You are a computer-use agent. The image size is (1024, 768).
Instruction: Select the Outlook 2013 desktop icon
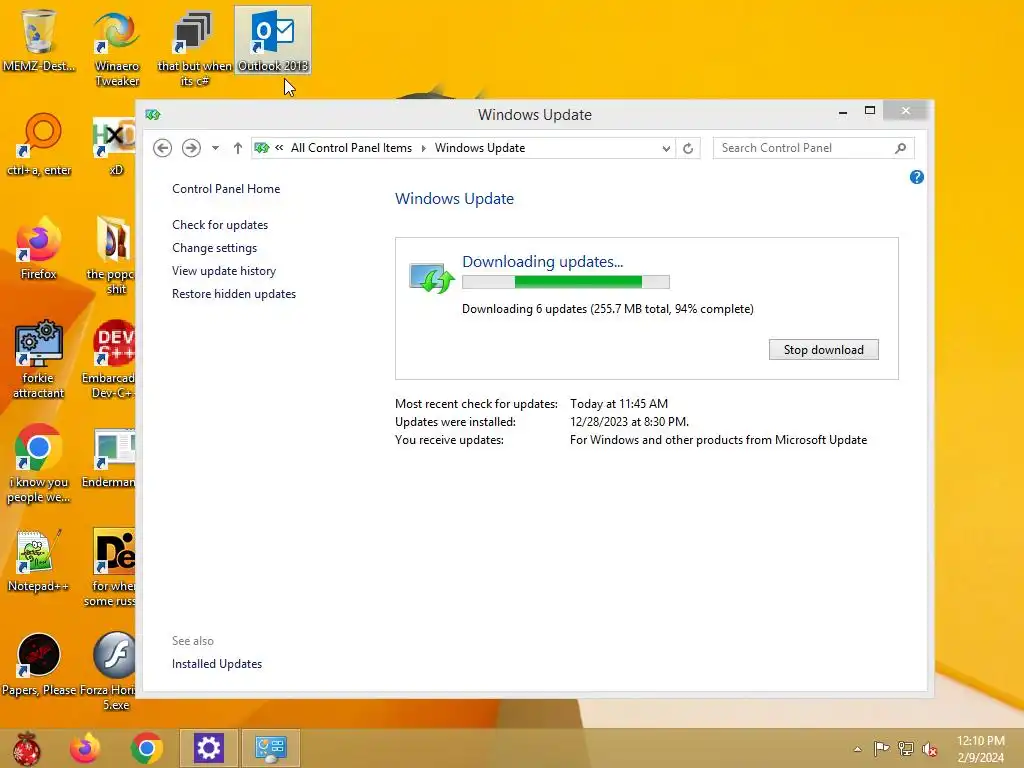pyautogui.click(x=272, y=40)
